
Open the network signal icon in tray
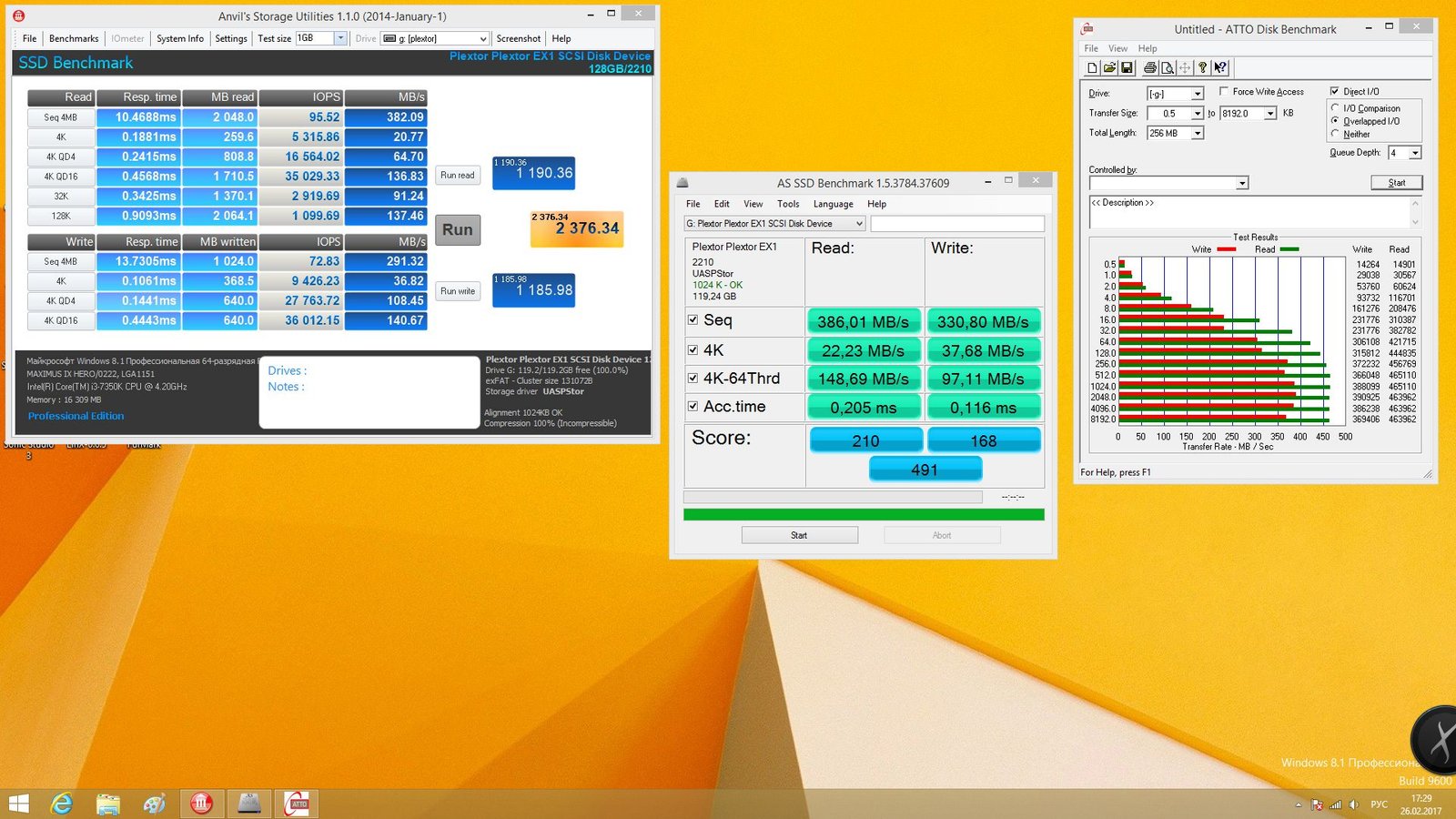tap(1336, 804)
